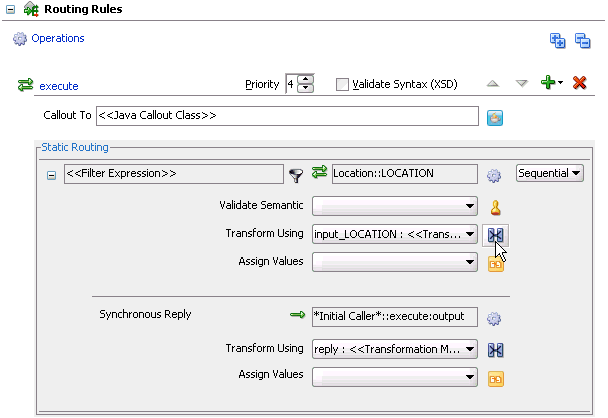This screenshot has height=418, width=608.
Task: Click gear icon beside Initial Caller output
Action: [x=494, y=319]
